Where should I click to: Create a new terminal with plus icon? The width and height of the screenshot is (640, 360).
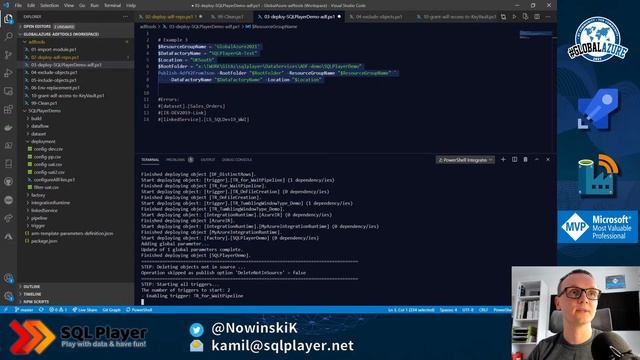pyautogui.click(x=503, y=160)
